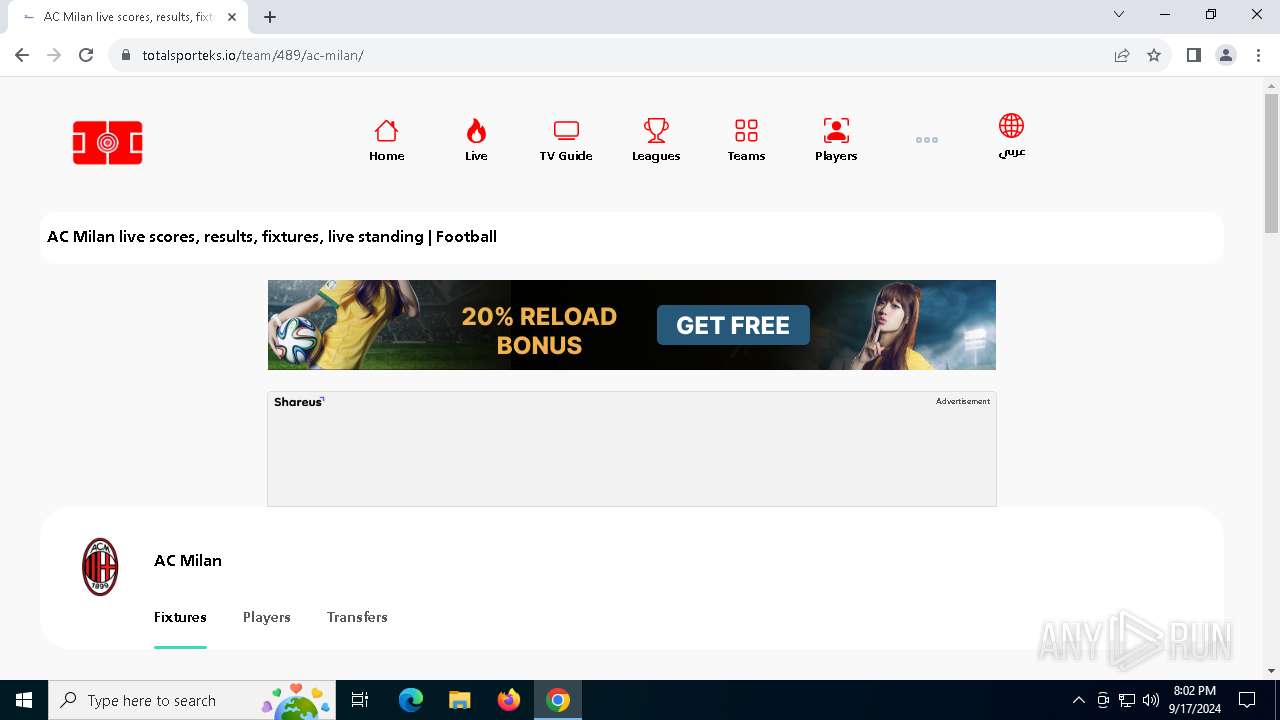Click the page title about AC Milan live scores

pos(272,237)
